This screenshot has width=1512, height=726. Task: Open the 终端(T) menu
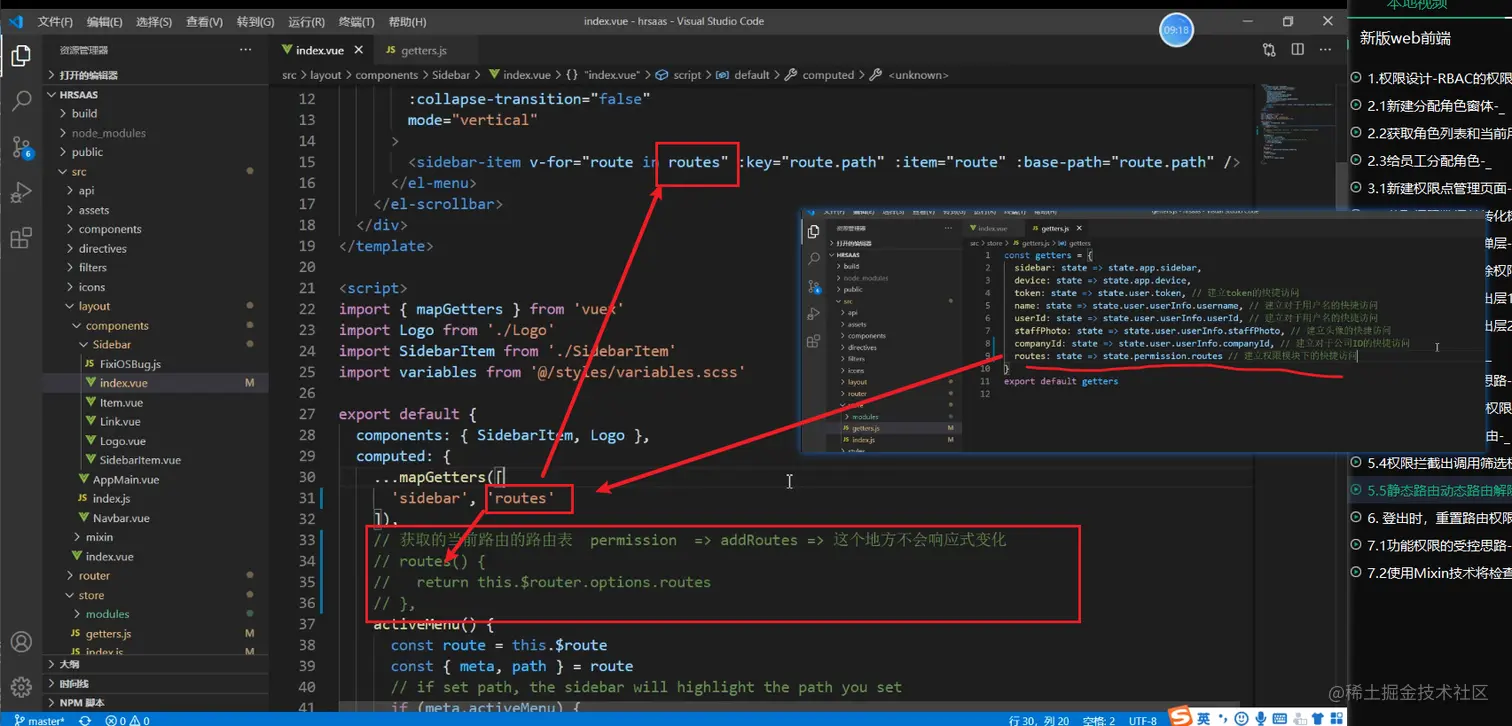click(355, 22)
